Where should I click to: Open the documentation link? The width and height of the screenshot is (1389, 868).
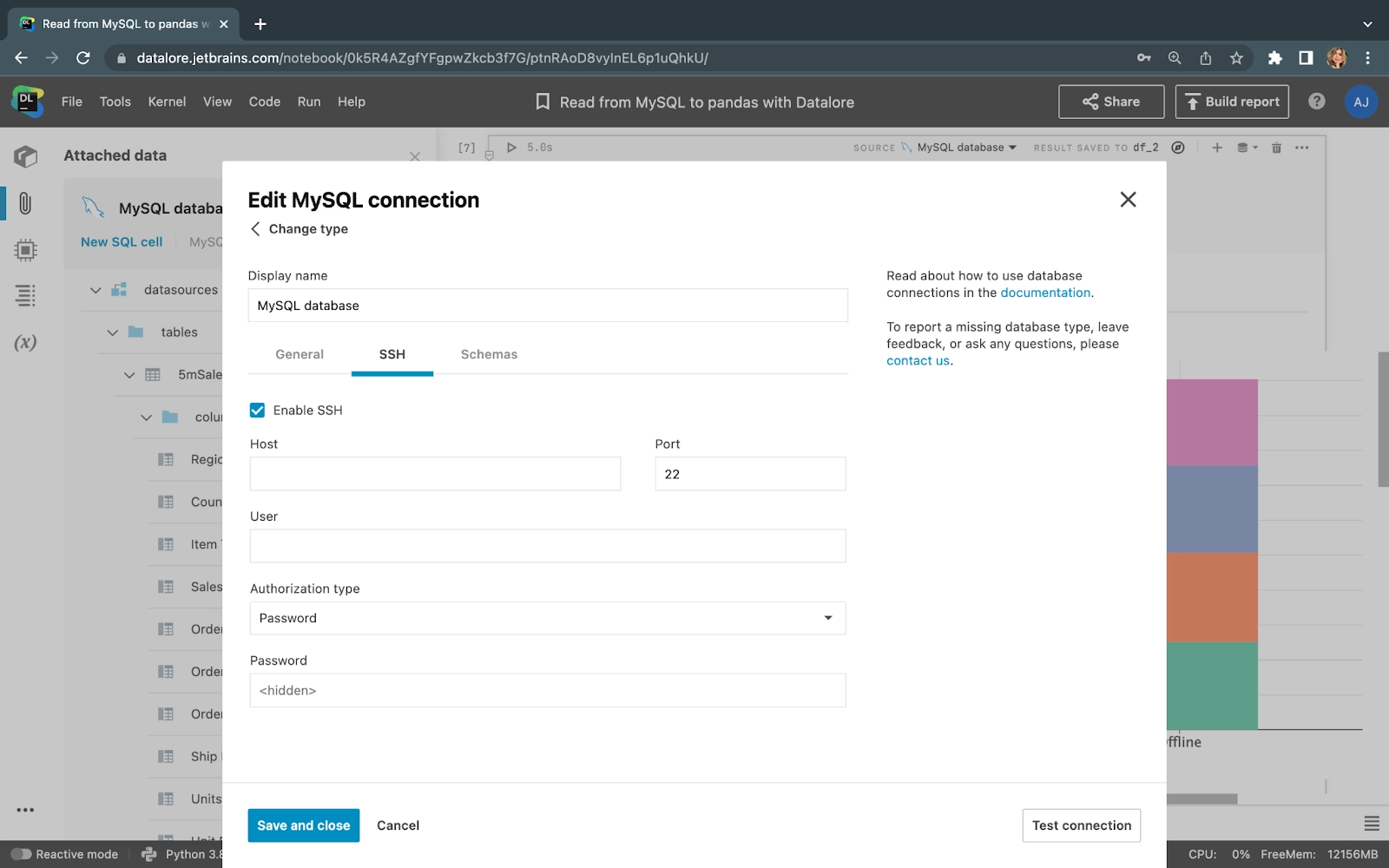pyautogui.click(x=1045, y=293)
